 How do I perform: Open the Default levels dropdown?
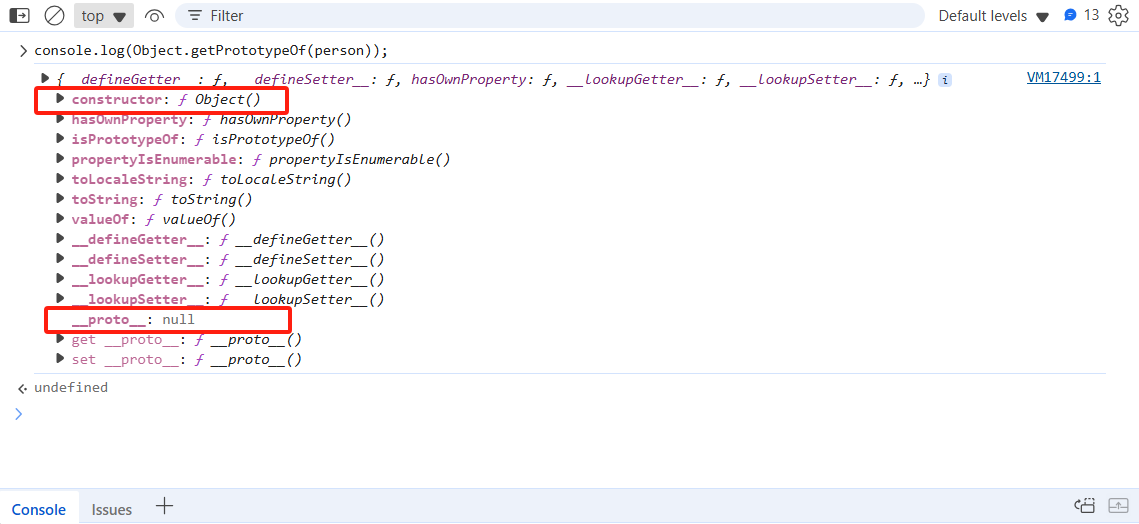click(993, 16)
